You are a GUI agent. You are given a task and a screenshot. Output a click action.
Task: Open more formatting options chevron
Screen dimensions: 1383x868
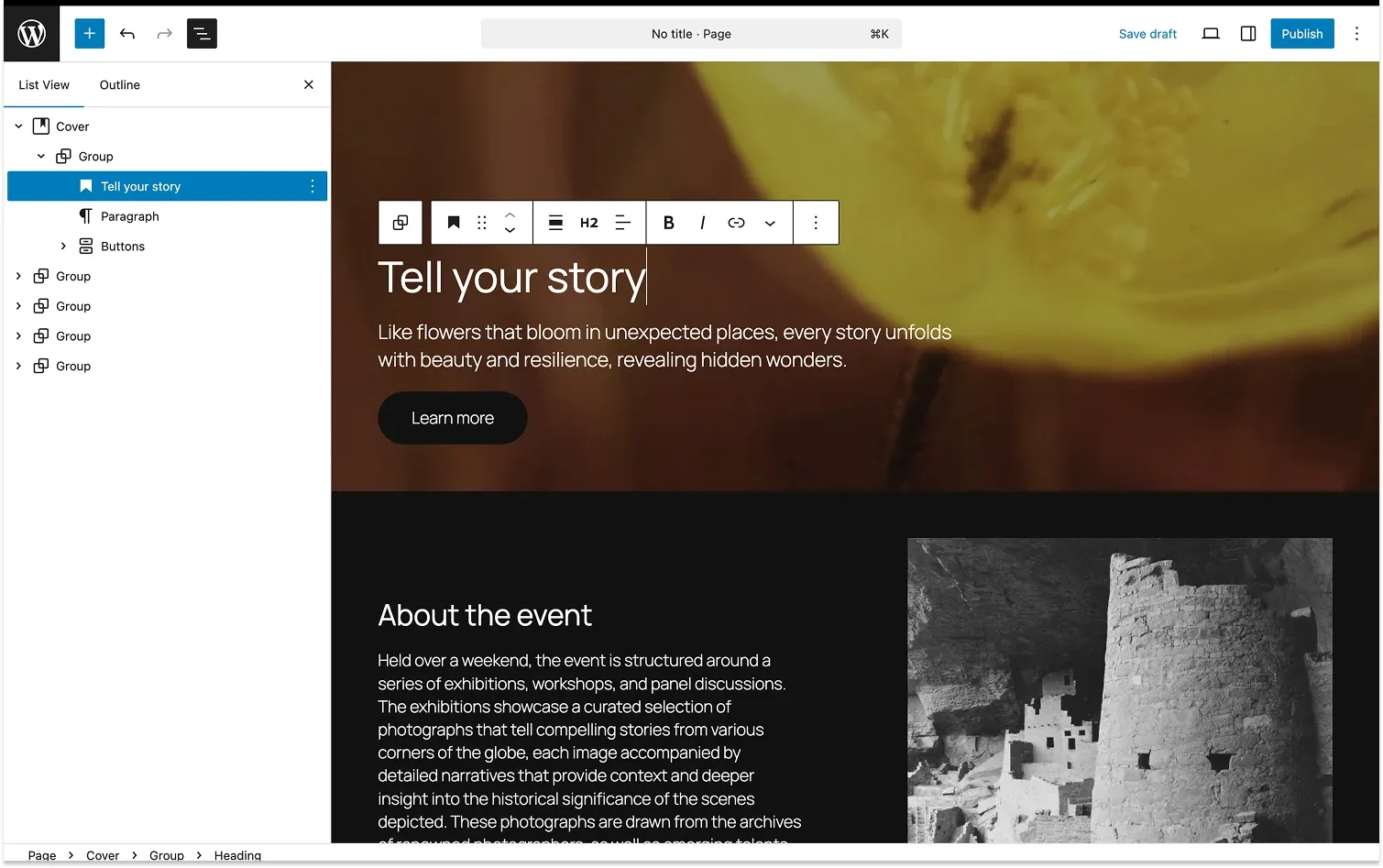770,222
